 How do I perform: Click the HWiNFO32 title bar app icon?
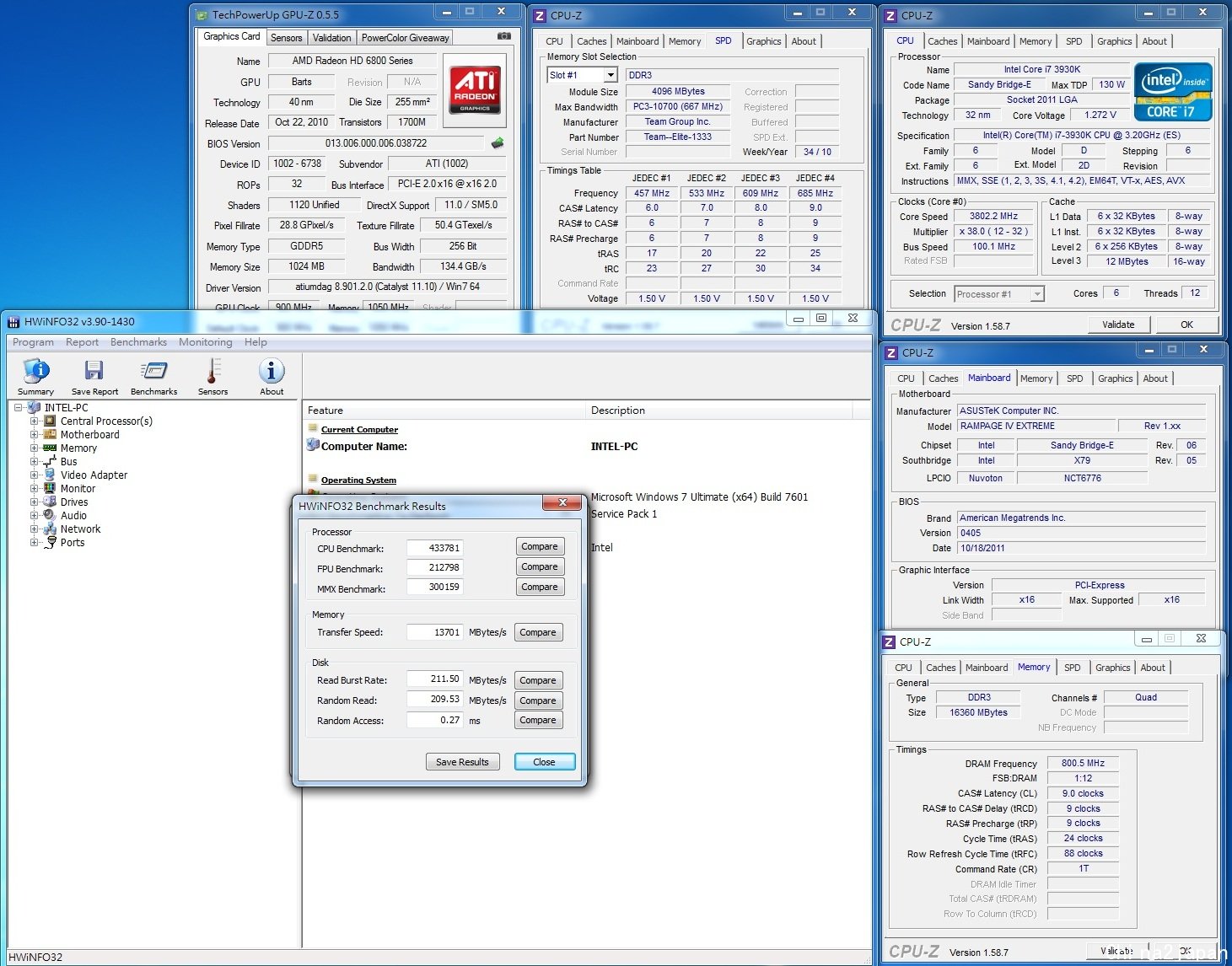pyautogui.click(x=13, y=321)
